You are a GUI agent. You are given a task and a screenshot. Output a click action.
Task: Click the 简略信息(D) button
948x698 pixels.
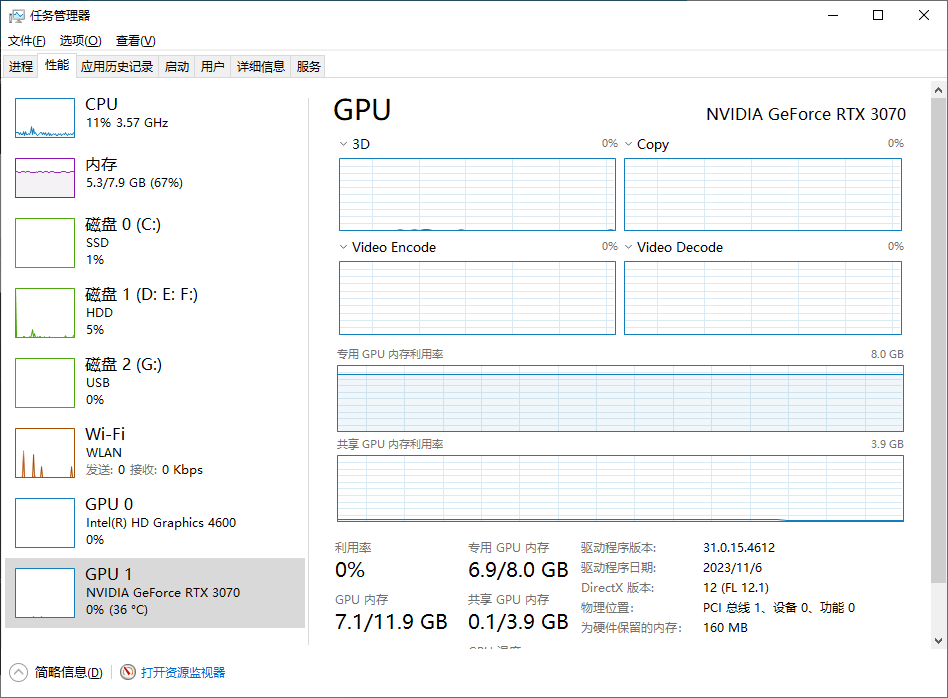point(68,672)
